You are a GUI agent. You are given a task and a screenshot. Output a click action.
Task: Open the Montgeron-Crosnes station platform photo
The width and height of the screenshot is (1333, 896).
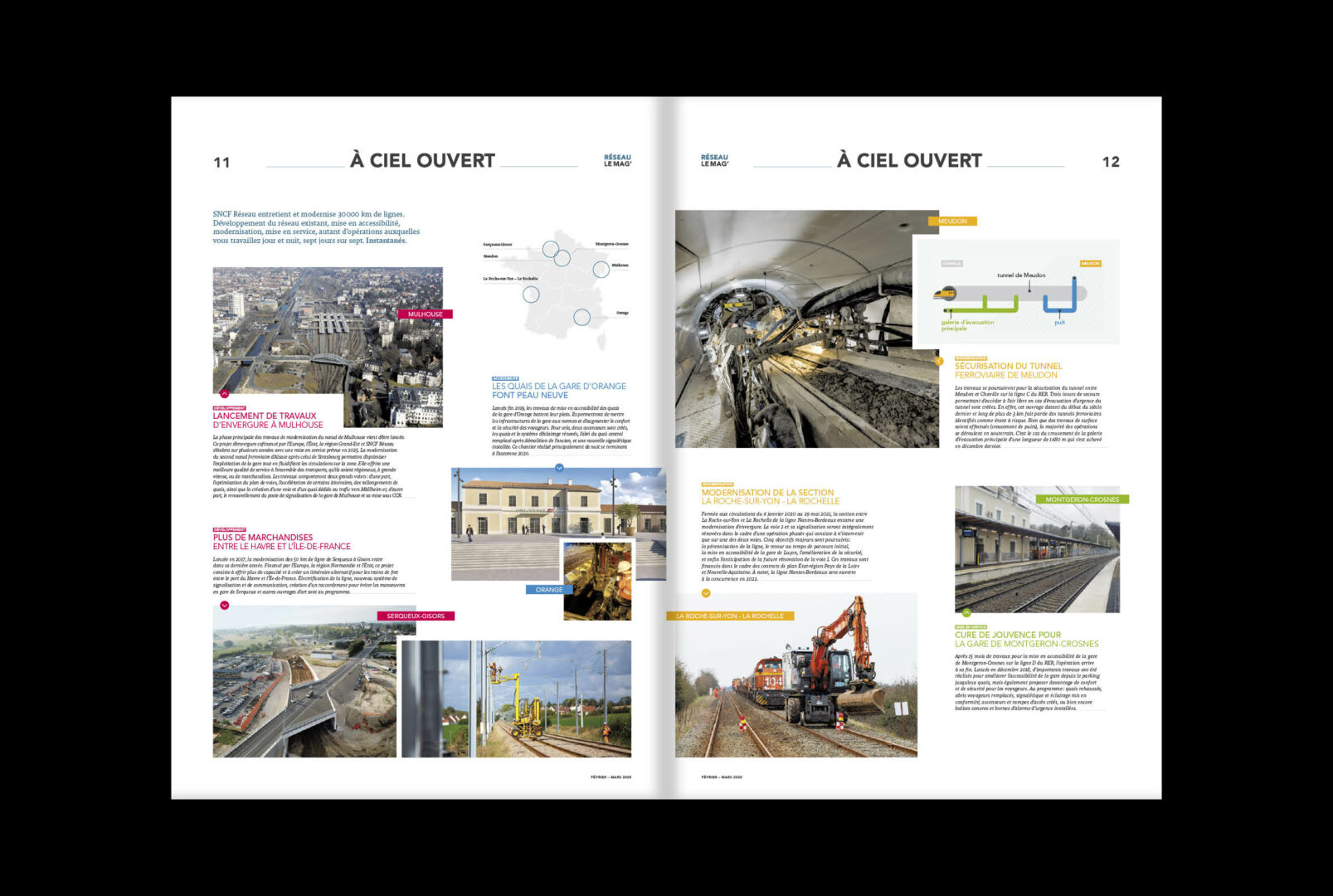click(x=1037, y=549)
